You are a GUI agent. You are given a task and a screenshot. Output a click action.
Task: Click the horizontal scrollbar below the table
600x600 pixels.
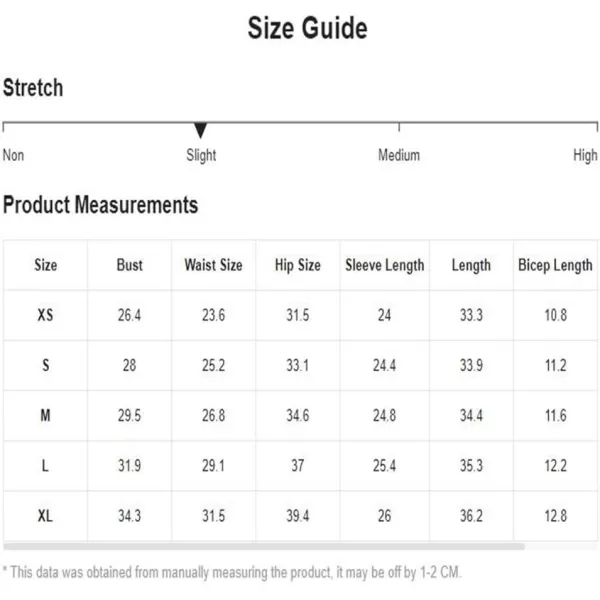[x=264, y=546]
